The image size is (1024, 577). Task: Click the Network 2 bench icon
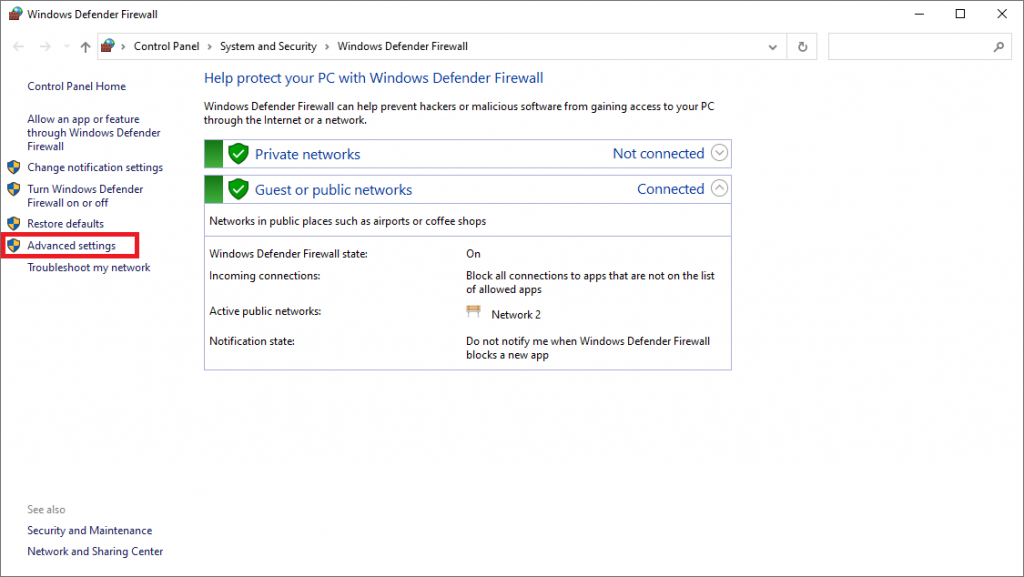pos(474,311)
